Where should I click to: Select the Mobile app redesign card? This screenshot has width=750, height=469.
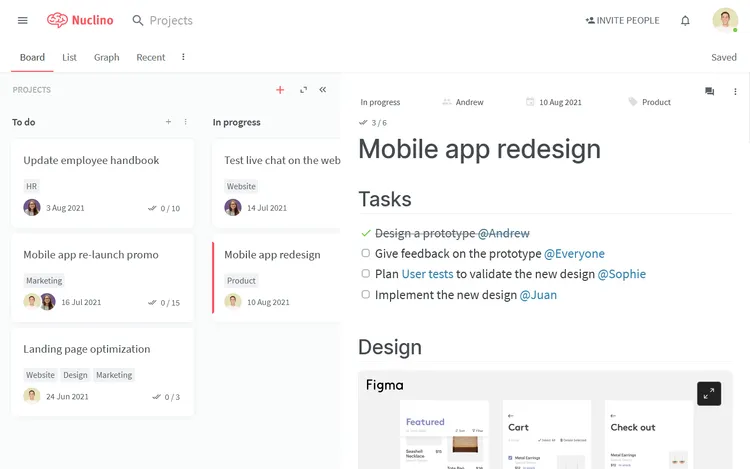(x=276, y=277)
